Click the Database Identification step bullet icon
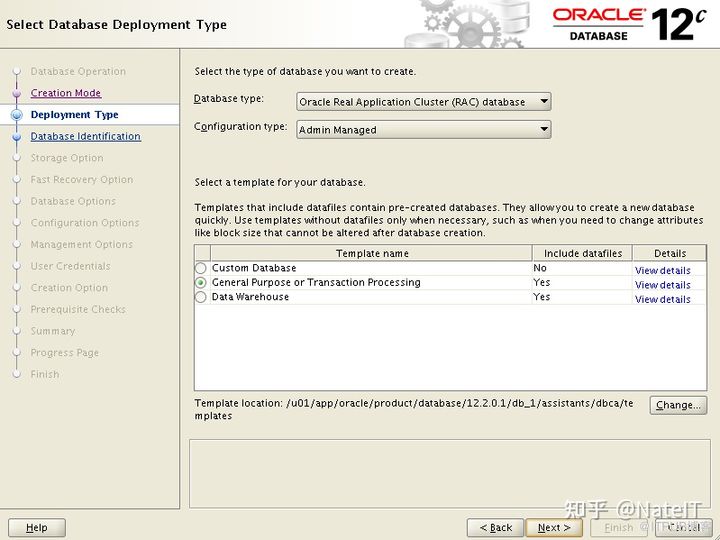 (17, 137)
